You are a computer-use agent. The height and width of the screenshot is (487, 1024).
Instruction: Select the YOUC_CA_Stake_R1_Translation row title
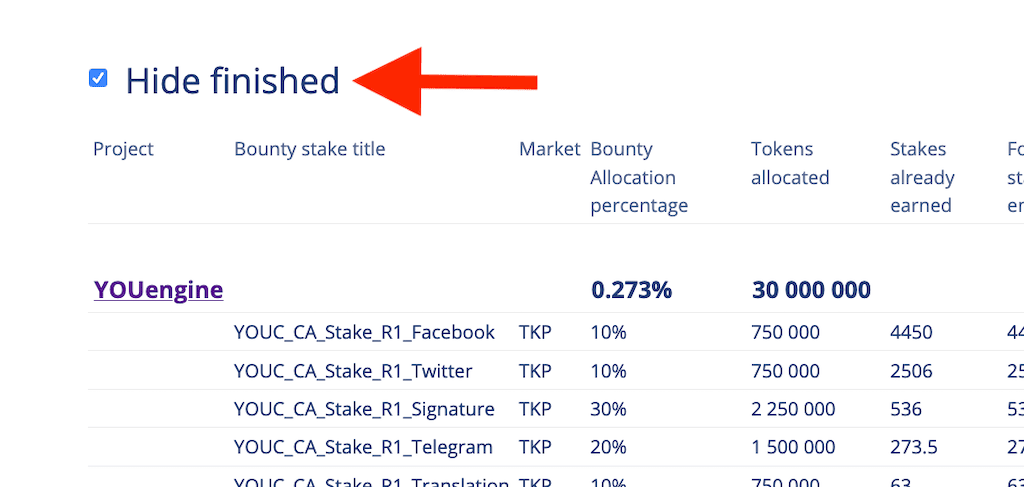coord(372,482)
